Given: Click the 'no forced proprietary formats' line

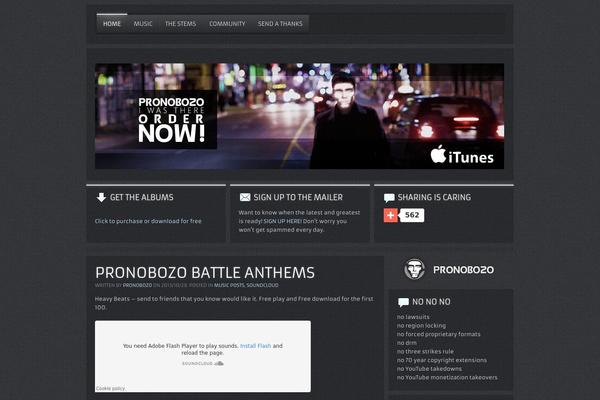Looking at the screenshot, I should click(439, 334).
